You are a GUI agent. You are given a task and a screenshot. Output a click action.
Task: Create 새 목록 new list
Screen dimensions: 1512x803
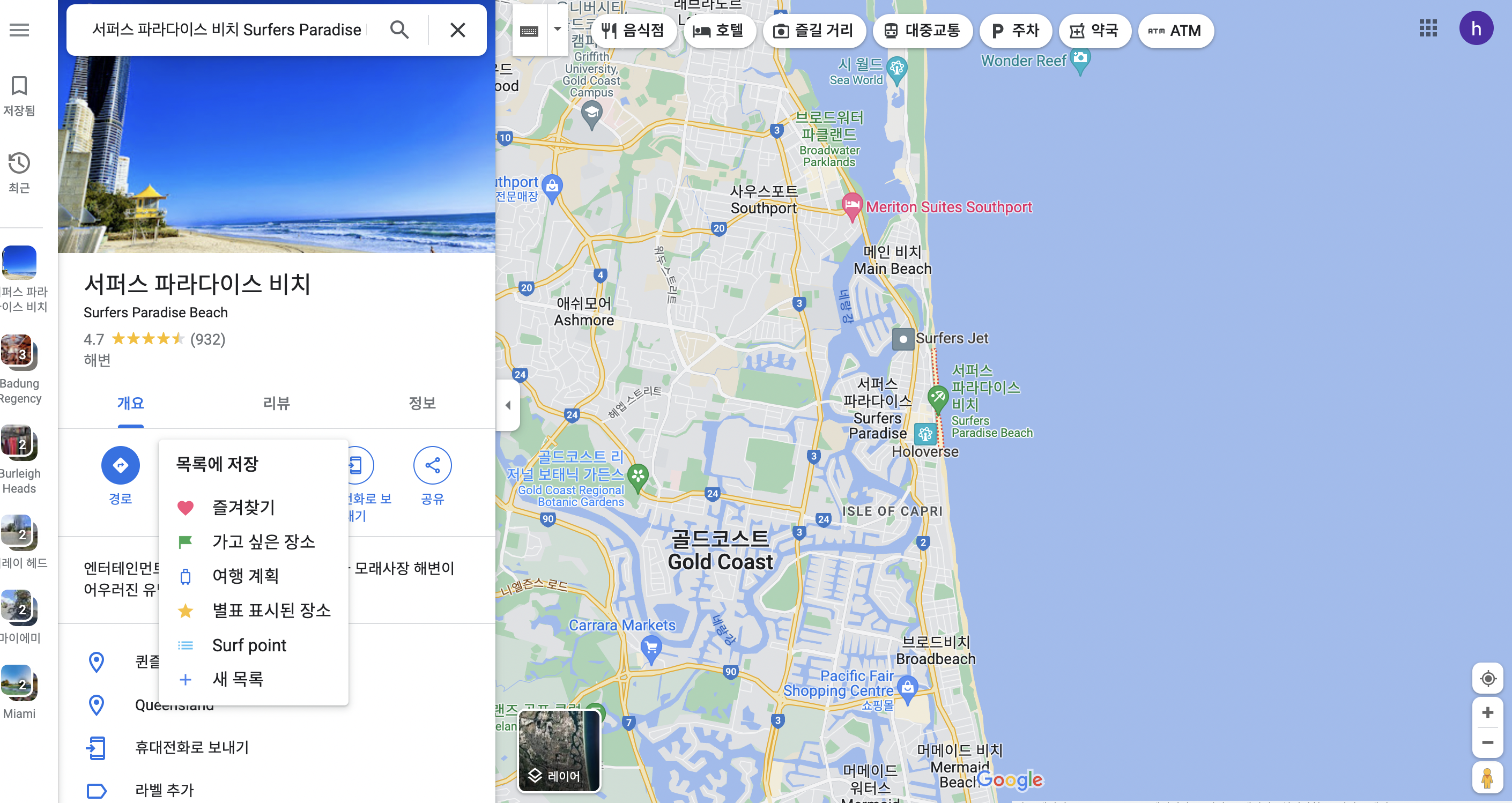click(x=237, y=679)
